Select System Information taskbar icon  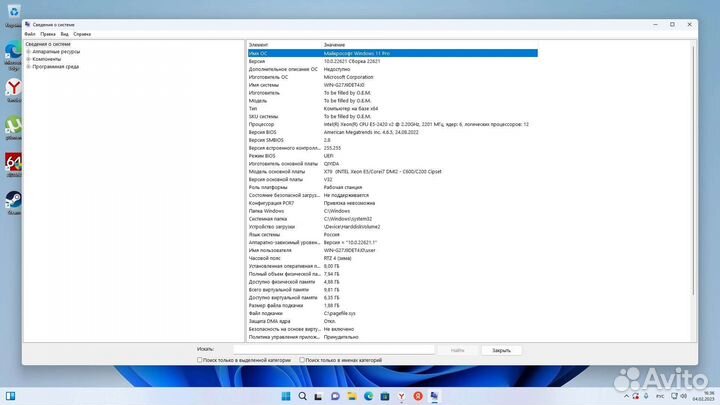434,396
